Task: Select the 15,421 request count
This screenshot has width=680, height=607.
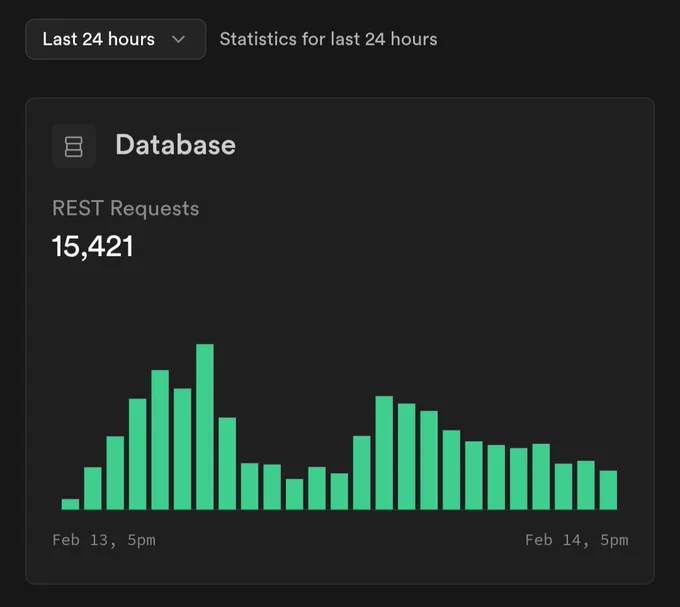Action: 93,246
